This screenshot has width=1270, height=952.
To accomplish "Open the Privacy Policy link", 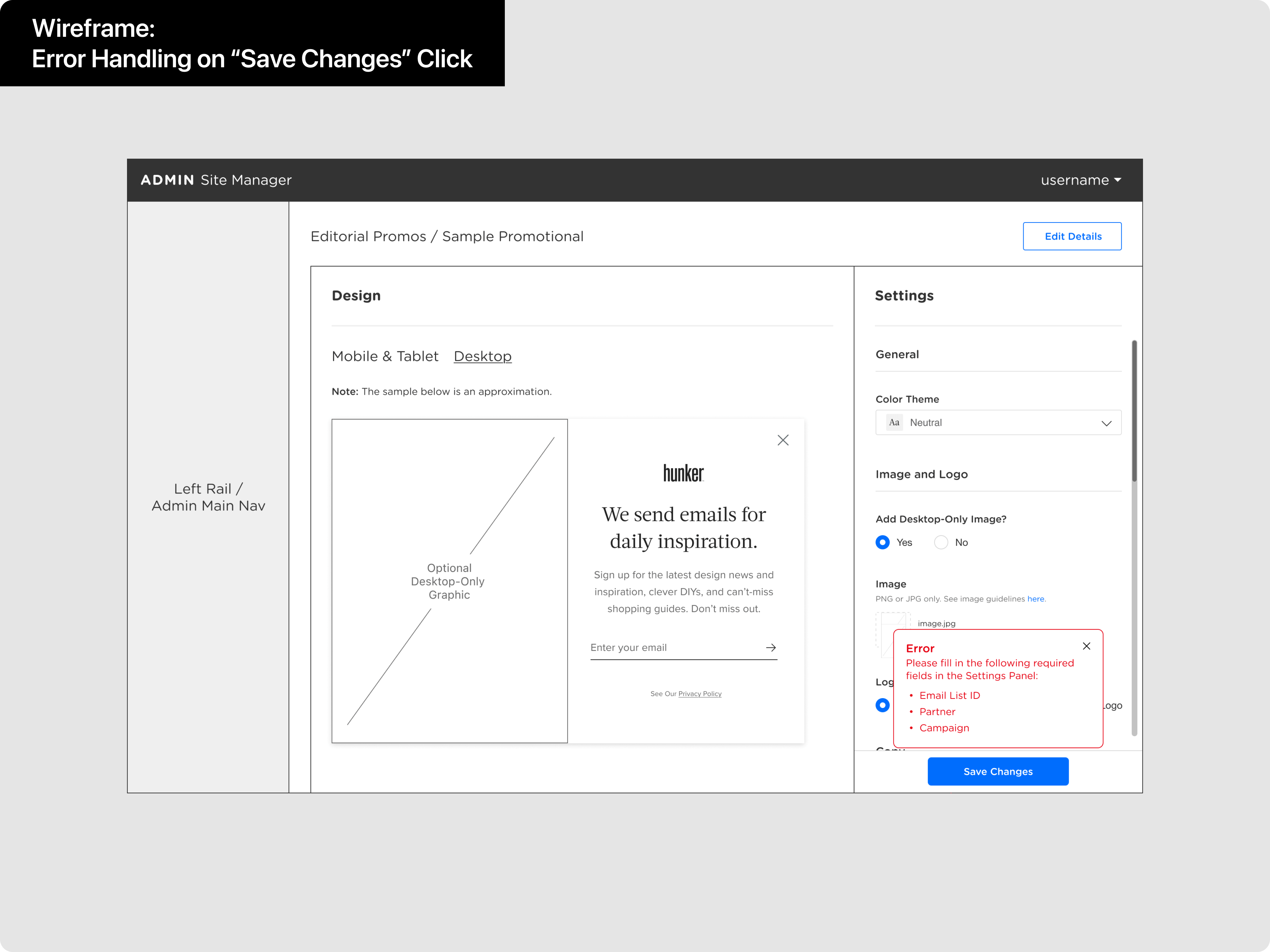I will click(699, 694).
